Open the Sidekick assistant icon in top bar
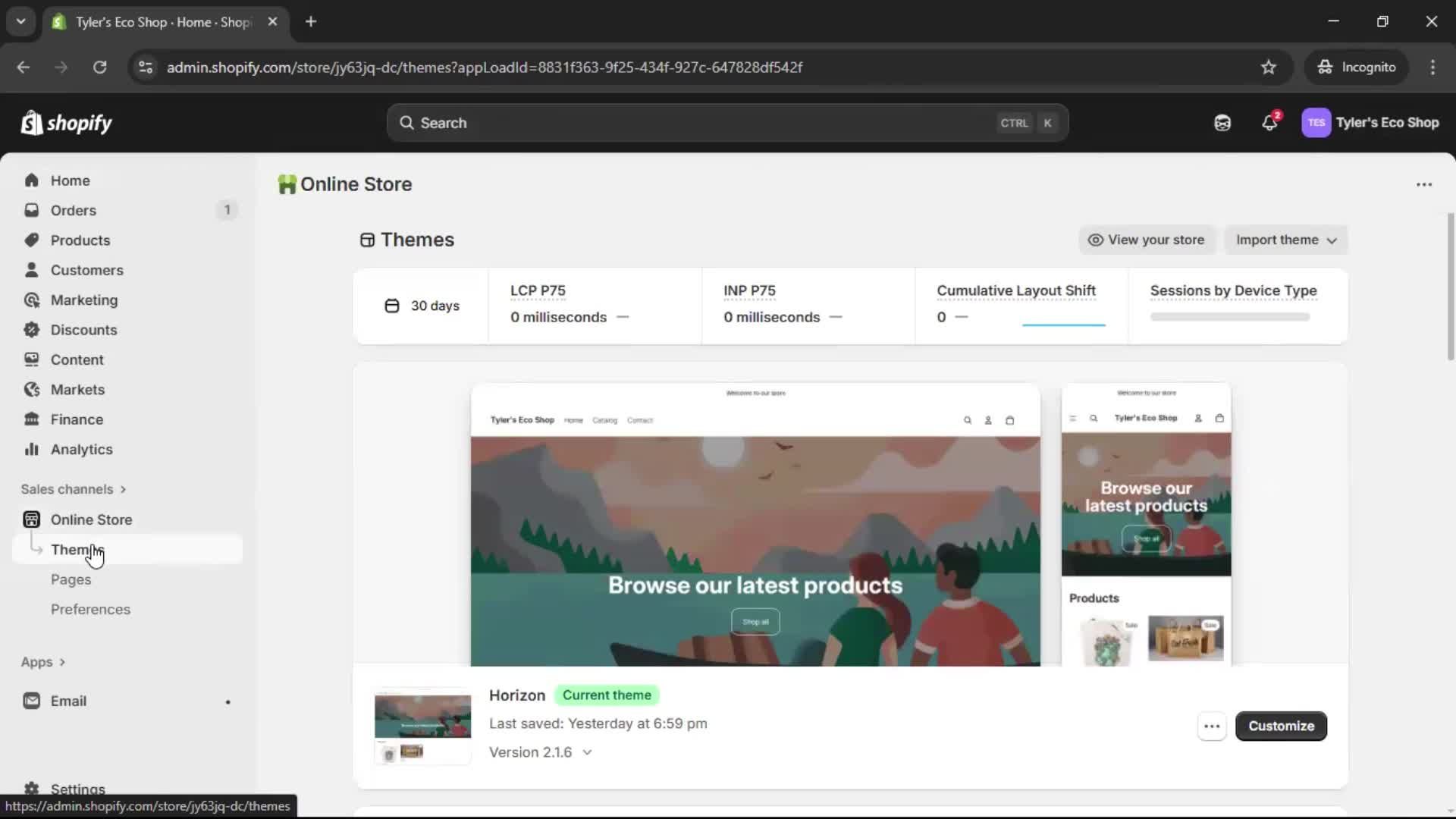The height and width of the screenshot is (819, 1456). tap(1222, 123)
